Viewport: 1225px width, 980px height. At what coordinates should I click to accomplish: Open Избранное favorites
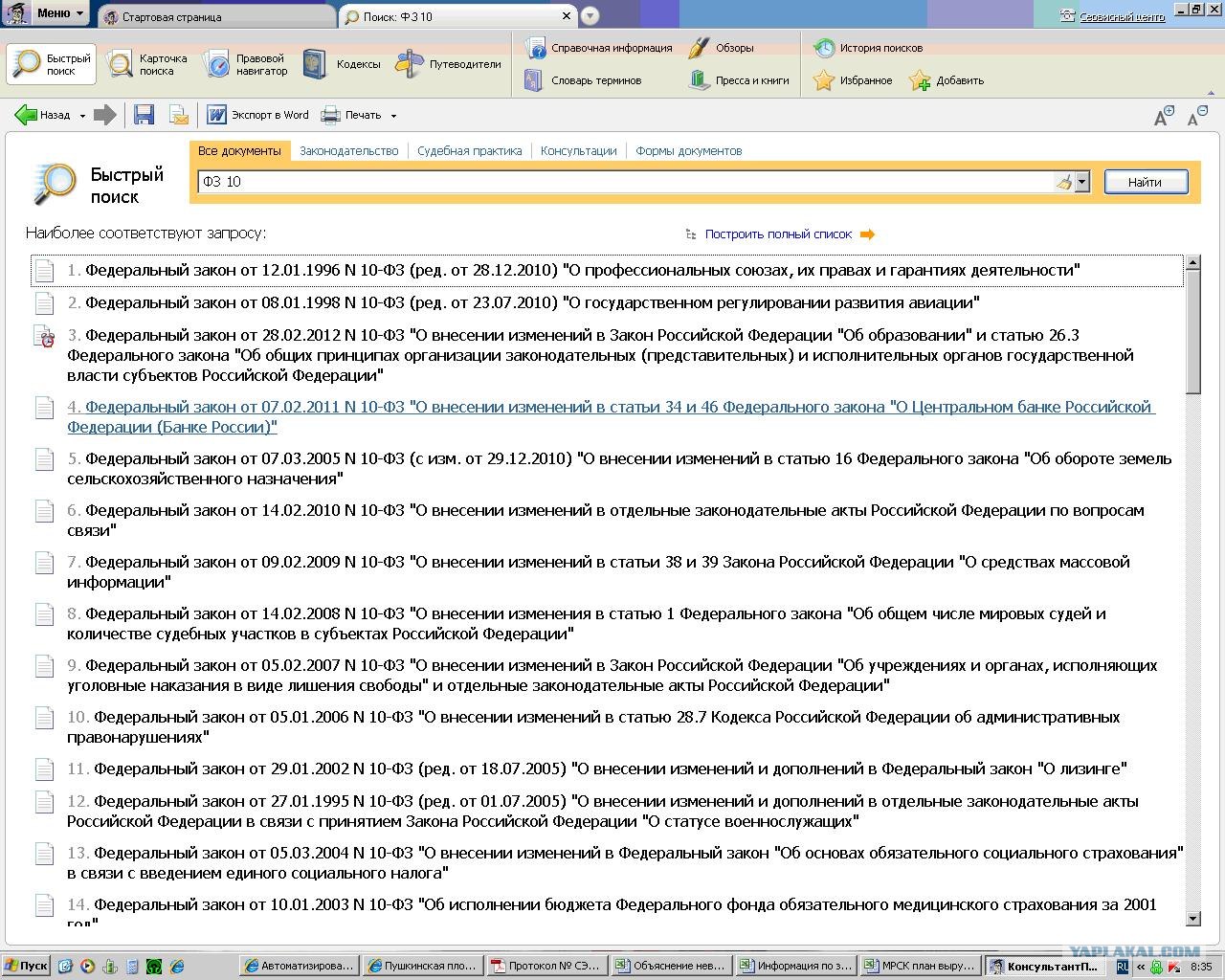(x=853, y=80)
